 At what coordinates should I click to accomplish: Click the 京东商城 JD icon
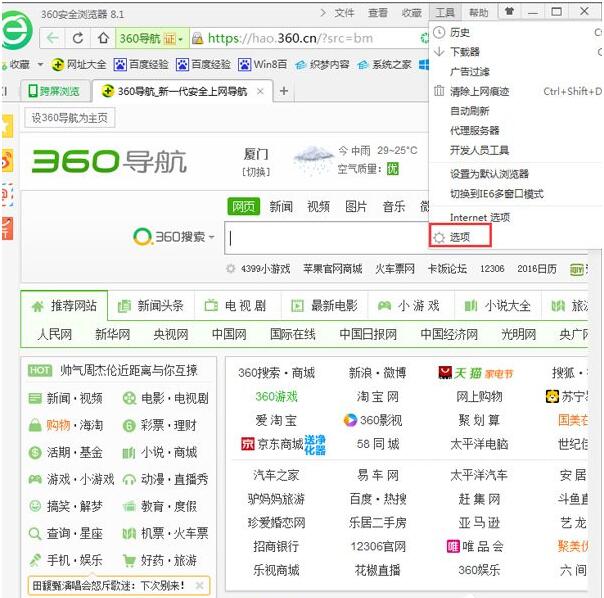pyautogui.click(x=247, y=444)
